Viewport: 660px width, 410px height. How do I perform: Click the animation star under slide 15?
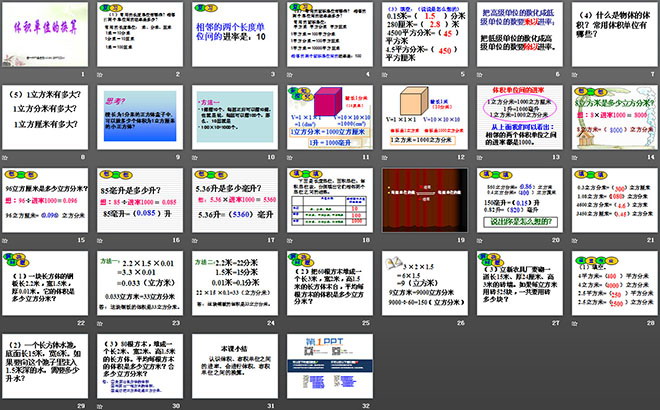(5, 240)
